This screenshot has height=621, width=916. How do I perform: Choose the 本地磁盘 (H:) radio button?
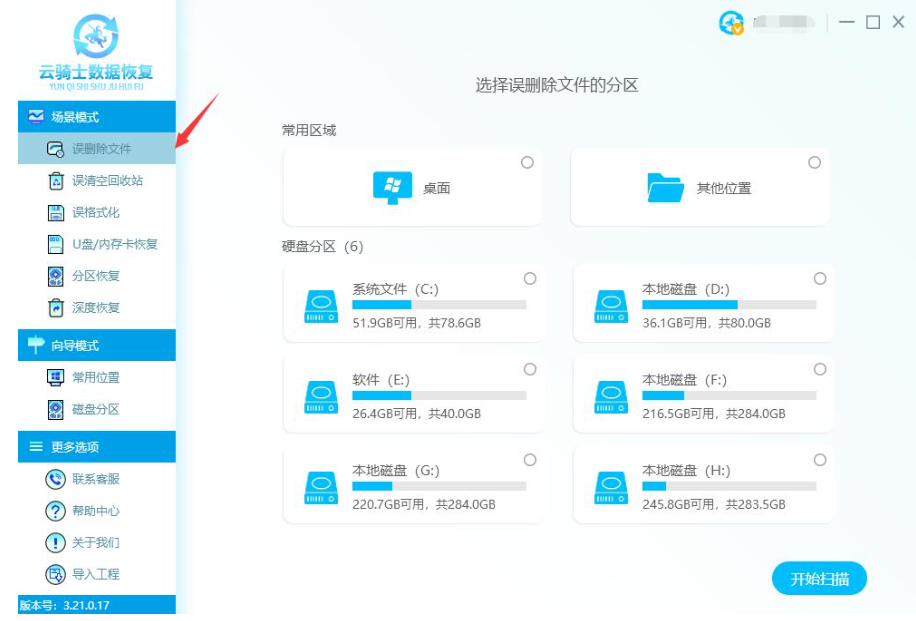click(x=820, y=460)
